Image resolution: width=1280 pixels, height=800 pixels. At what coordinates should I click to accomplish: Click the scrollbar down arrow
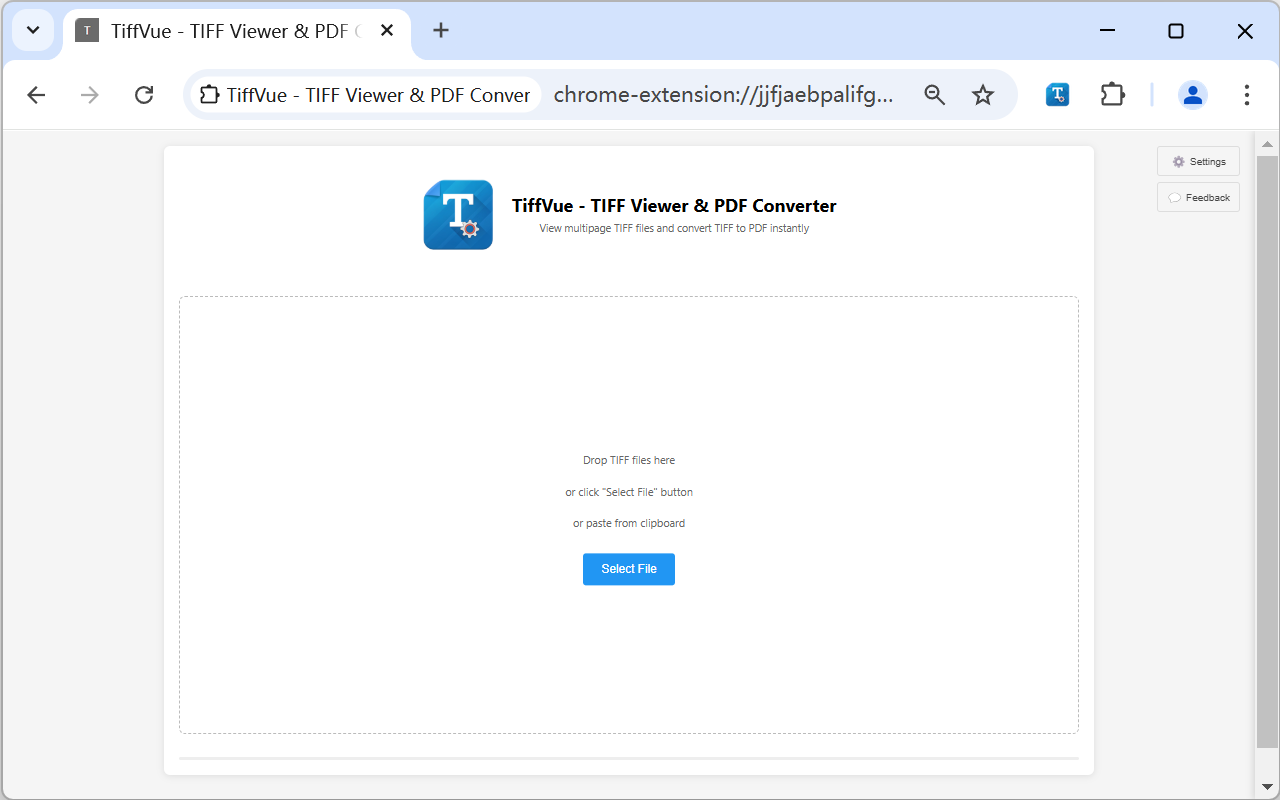pyautogui.click(x=1267, y=786)
